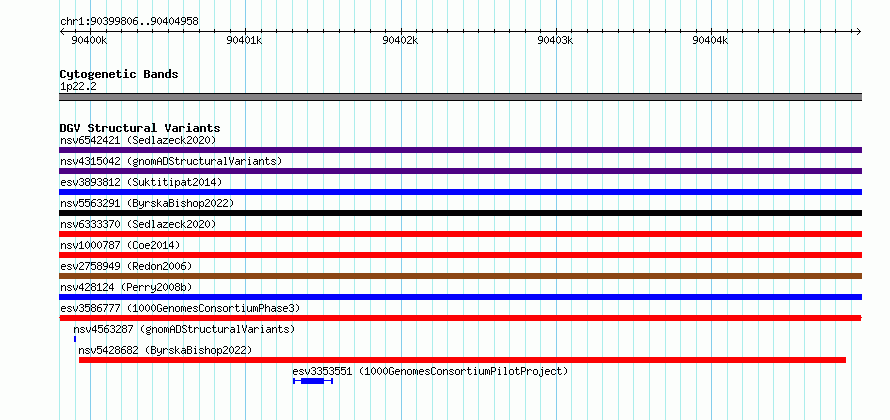Select the gray 1p22.2 cytogenetic band bar

pyautogui.click(x=460, y=97)
